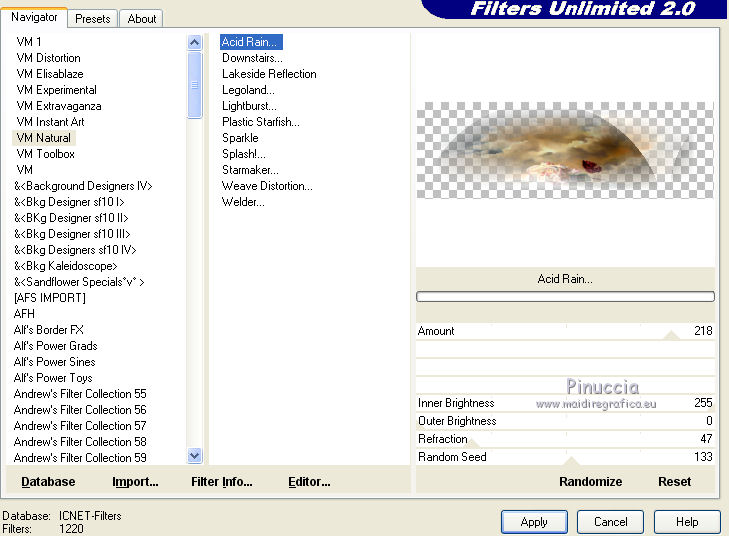Image resolution: width=729 pixels, height=536 pixels.
Task: Select the Legoland... filter
Action: (x=248, y=90)
